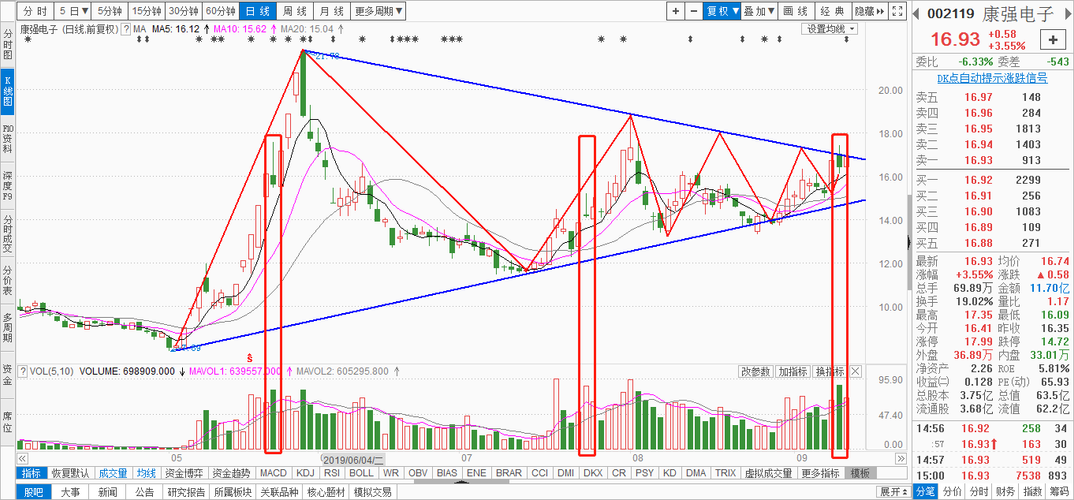Screen dimensions: 1074x500
Task: Toggle 成交量 indicator on
Action: point(112,473)
